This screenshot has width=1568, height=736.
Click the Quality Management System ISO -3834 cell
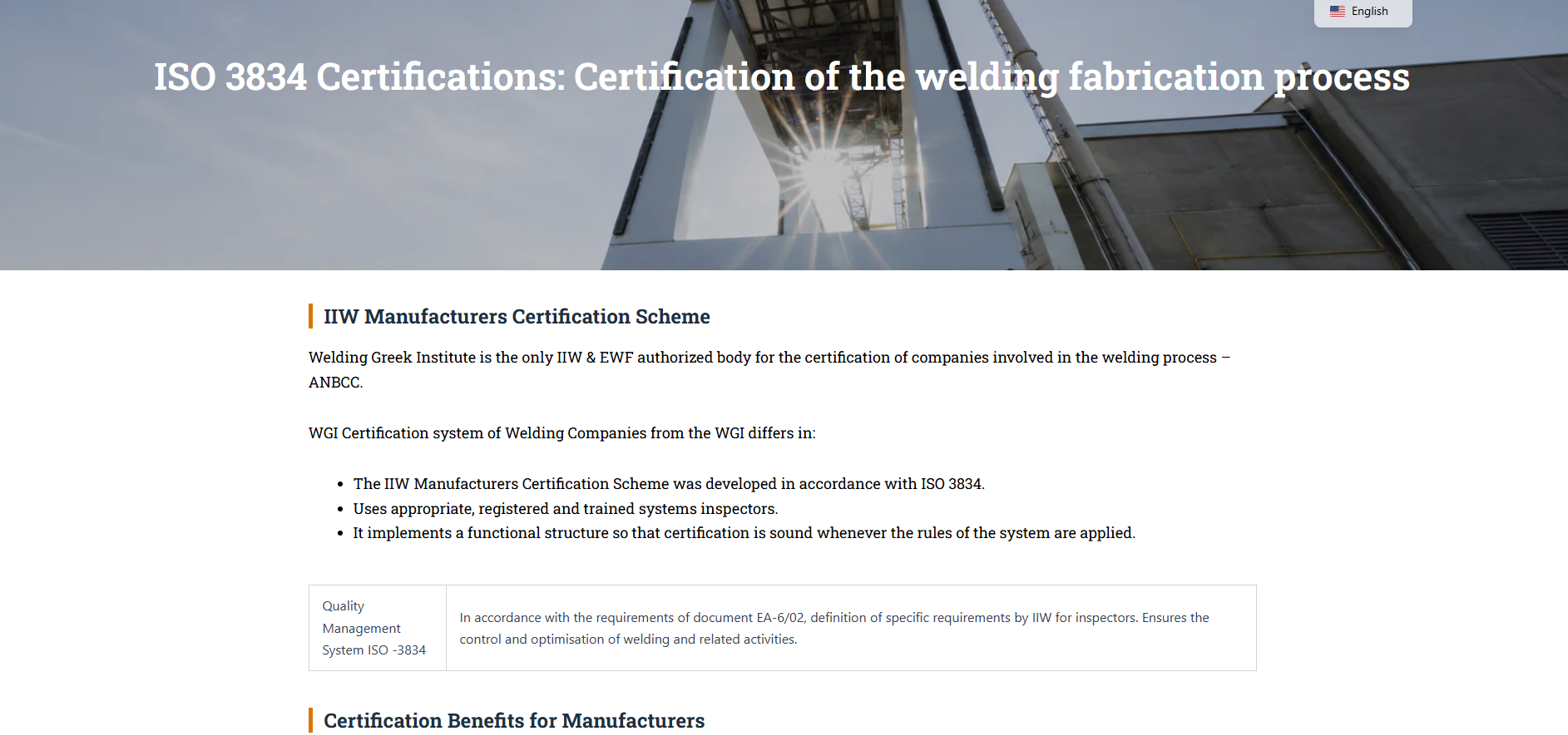pyautogui.click(x=378, y=628)
